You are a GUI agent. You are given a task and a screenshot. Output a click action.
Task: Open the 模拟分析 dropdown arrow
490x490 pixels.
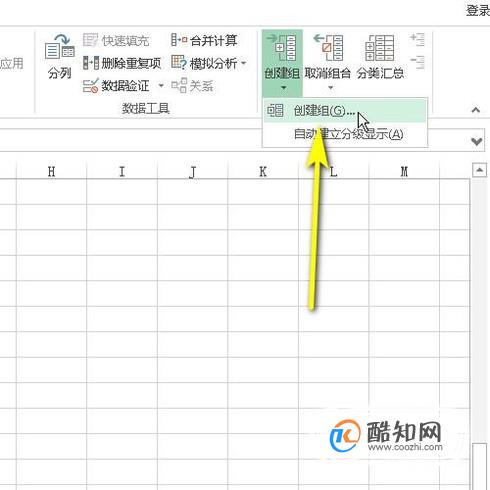[244, 63]
